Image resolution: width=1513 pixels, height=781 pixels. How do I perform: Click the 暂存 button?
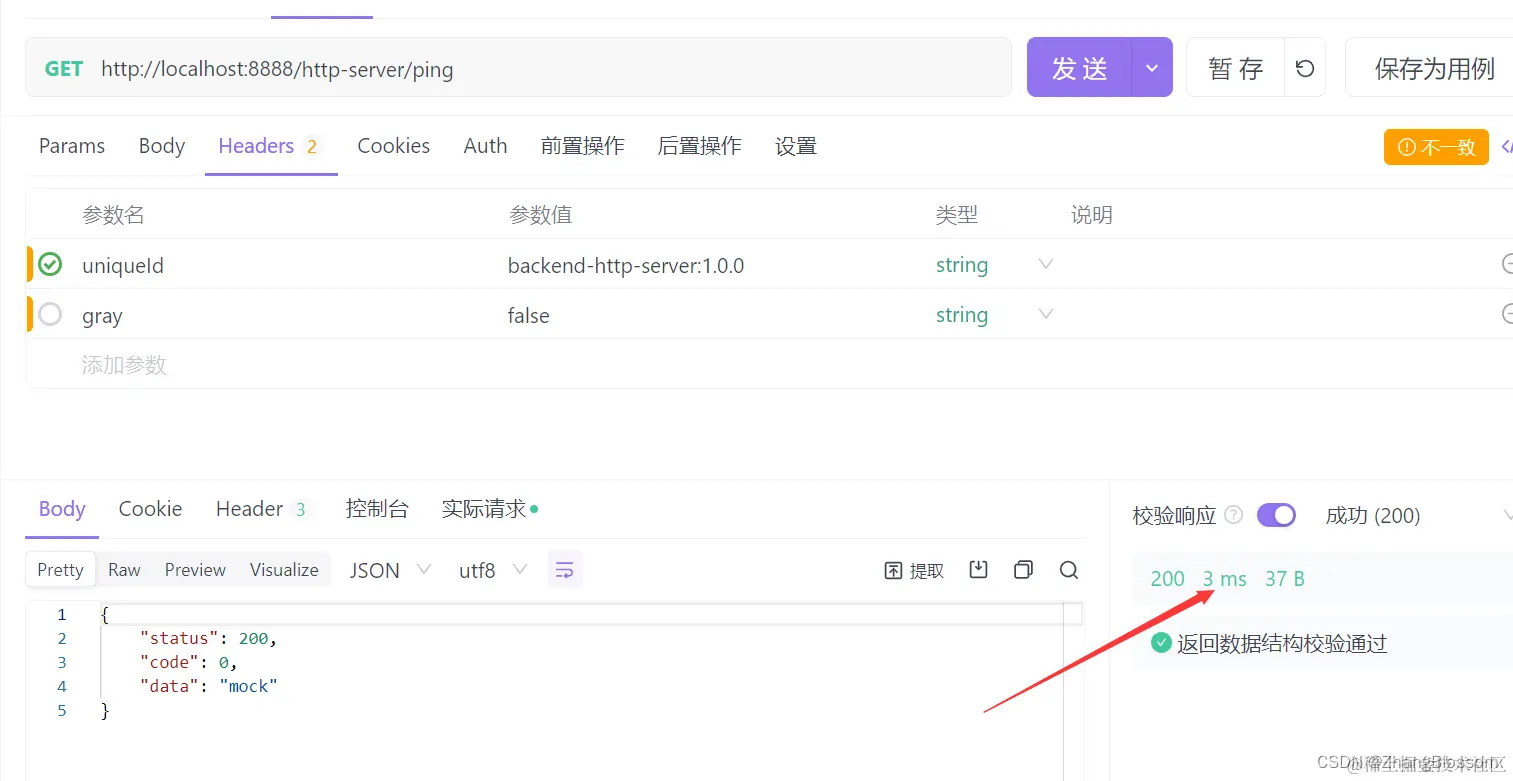[x=1236, y=68]
